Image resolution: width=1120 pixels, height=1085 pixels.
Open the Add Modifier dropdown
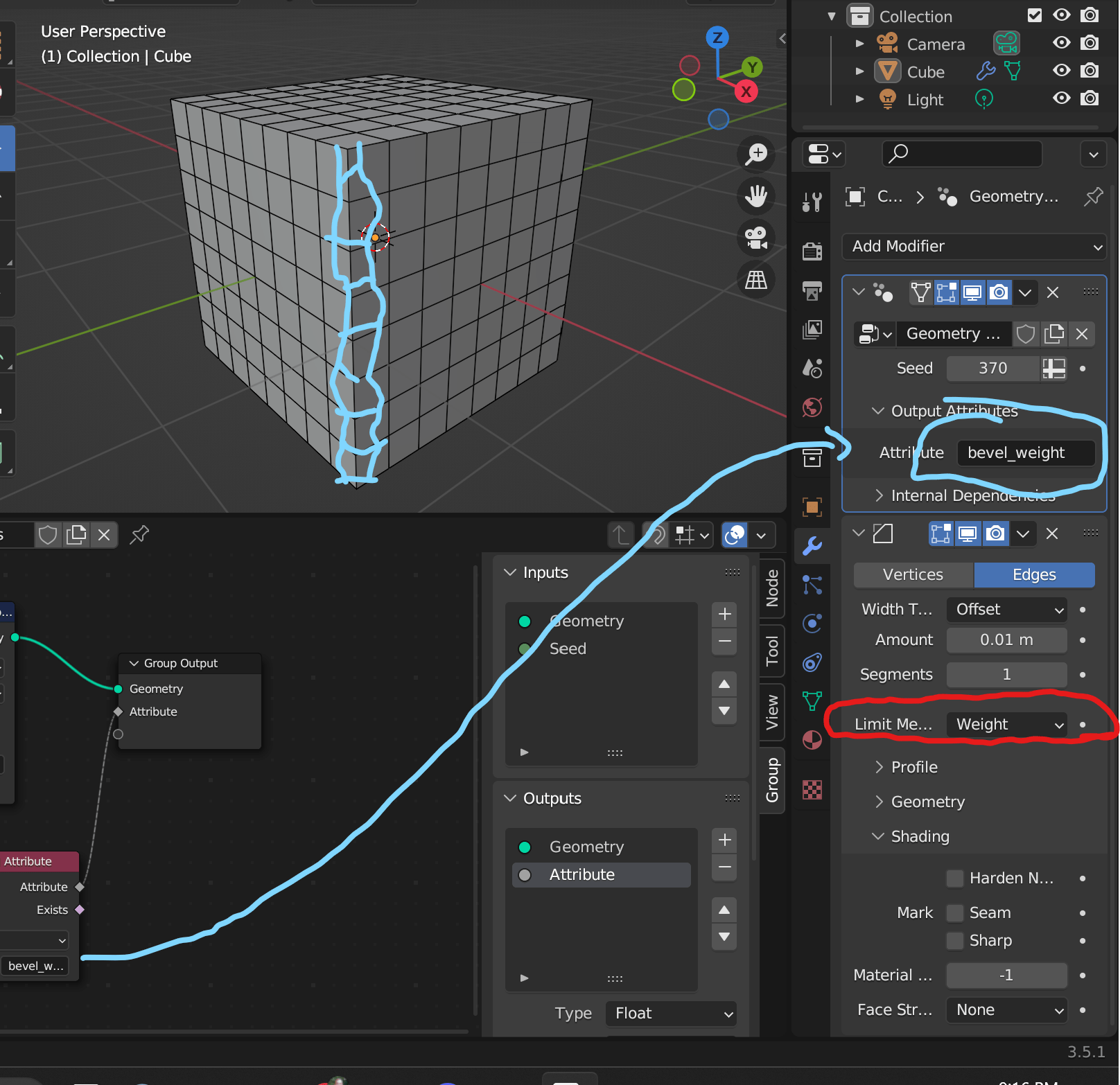pyautogui.click(x=973, y=247)
